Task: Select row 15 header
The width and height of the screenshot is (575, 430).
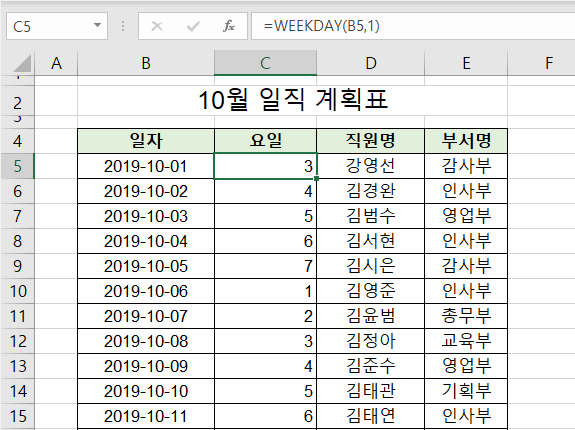Action: [x=17, y=416]
